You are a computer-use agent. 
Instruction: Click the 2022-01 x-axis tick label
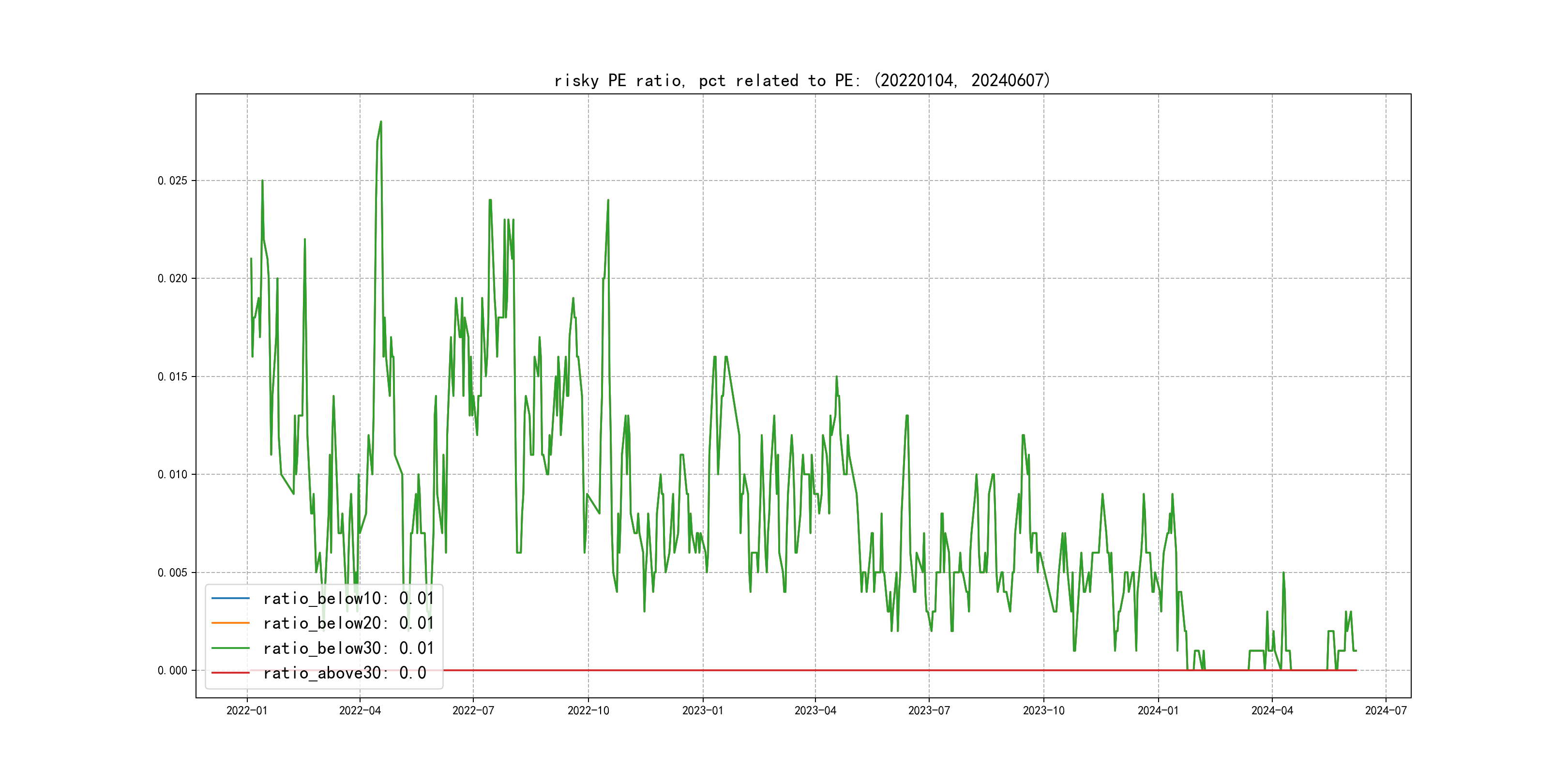coord(246,710)
